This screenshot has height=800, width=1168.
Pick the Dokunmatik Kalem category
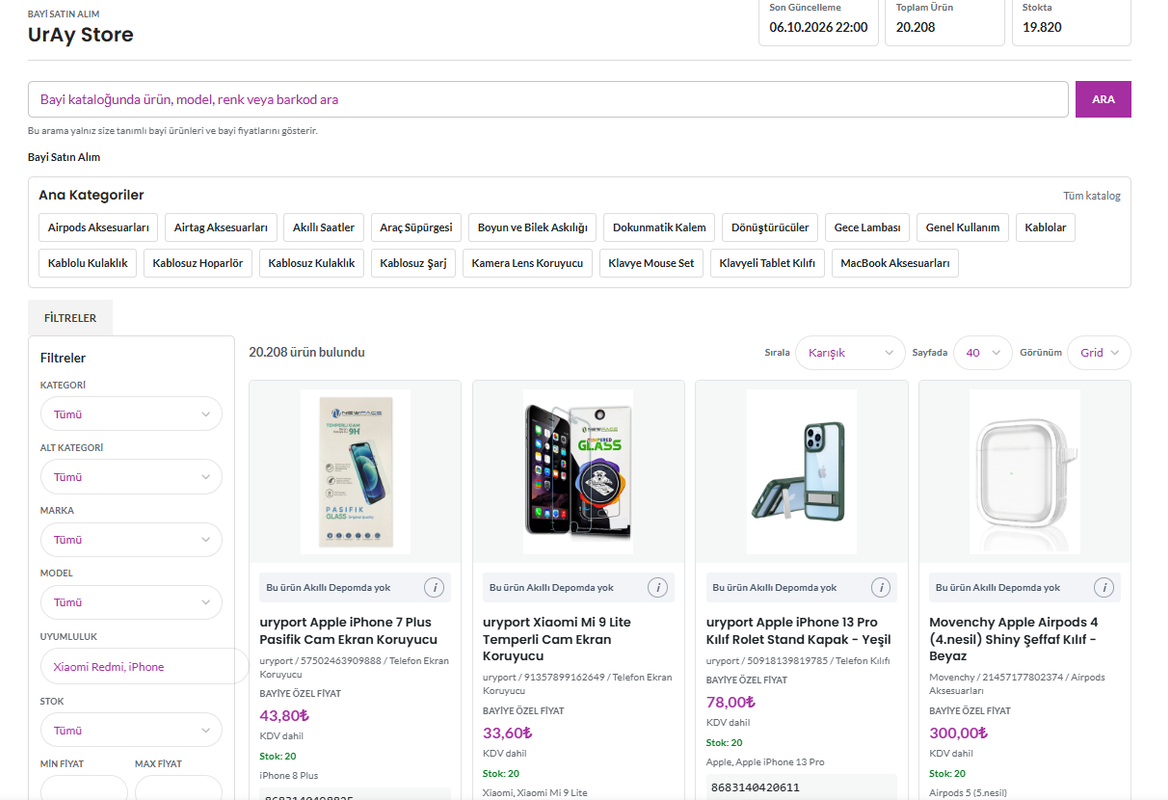[x=659, y=227]
